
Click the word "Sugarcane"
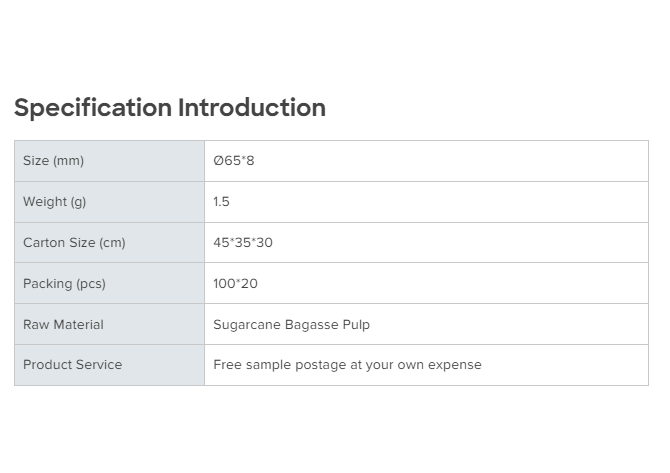[x=246, y=325]
